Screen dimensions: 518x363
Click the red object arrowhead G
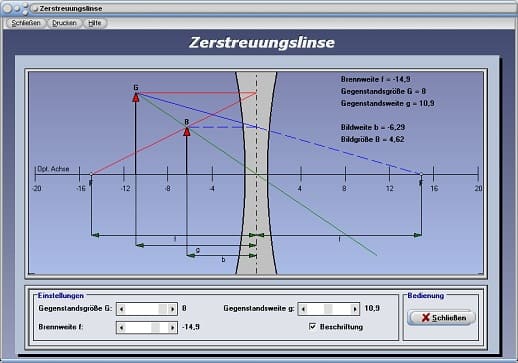pyautogui.click(x=136, y=97)
